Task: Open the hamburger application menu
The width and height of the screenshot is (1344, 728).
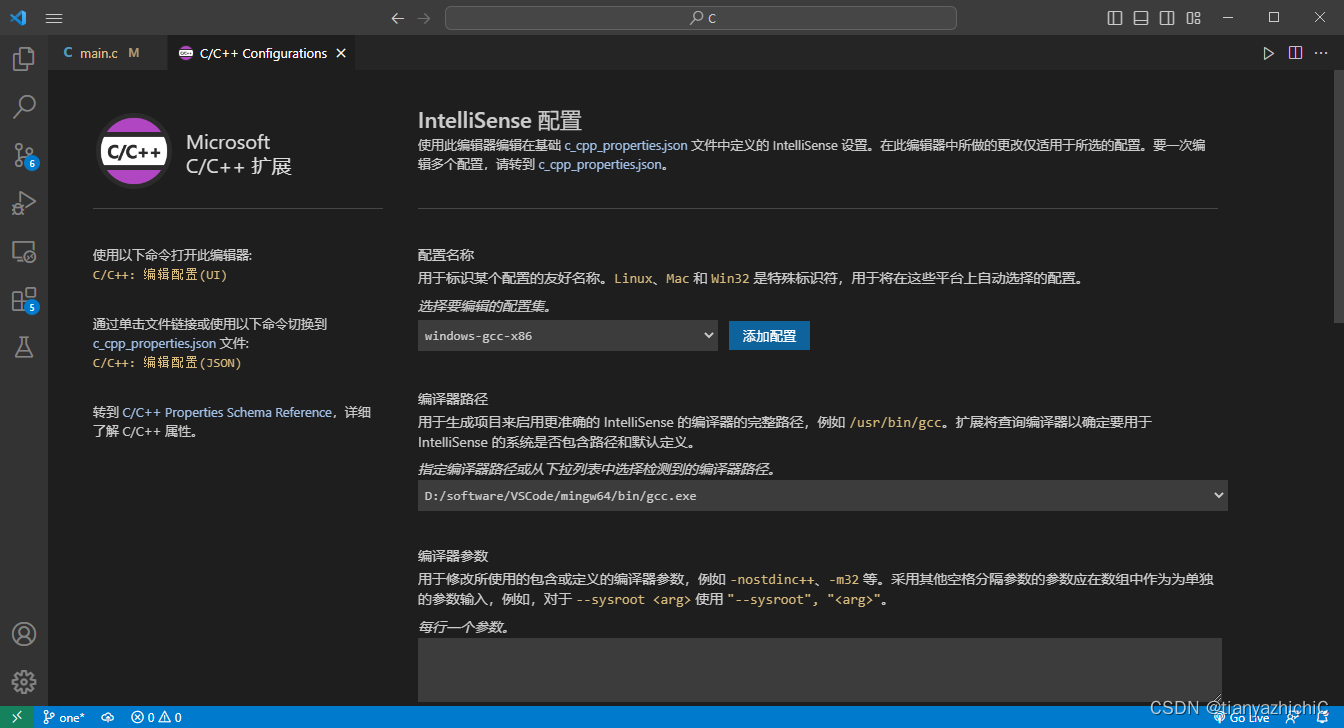Action: coord(54,18)
